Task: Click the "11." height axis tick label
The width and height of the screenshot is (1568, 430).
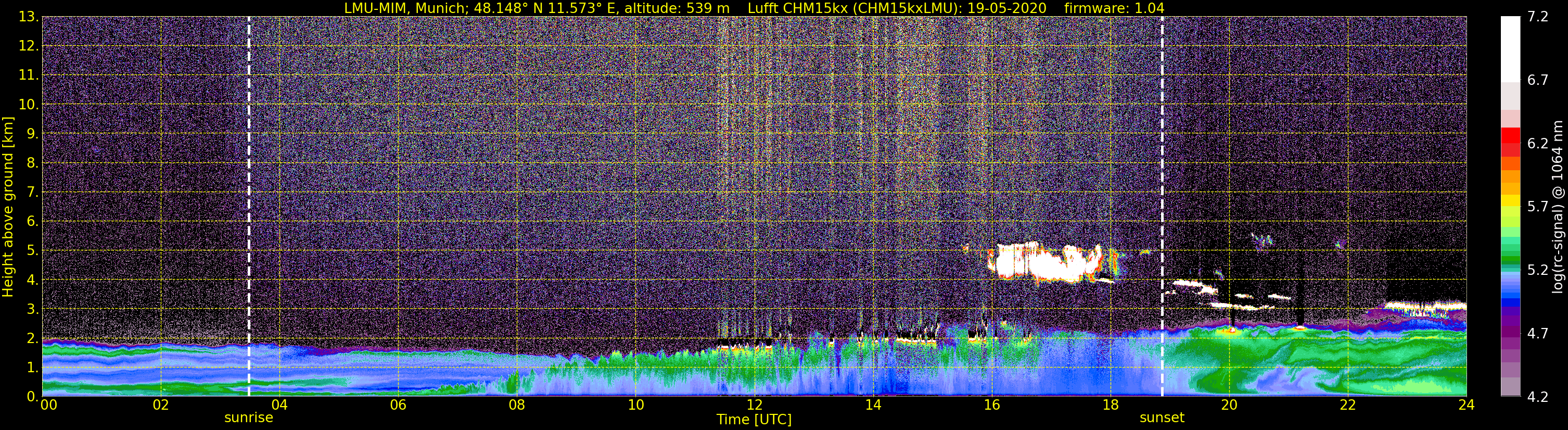Action: point(29,75)
